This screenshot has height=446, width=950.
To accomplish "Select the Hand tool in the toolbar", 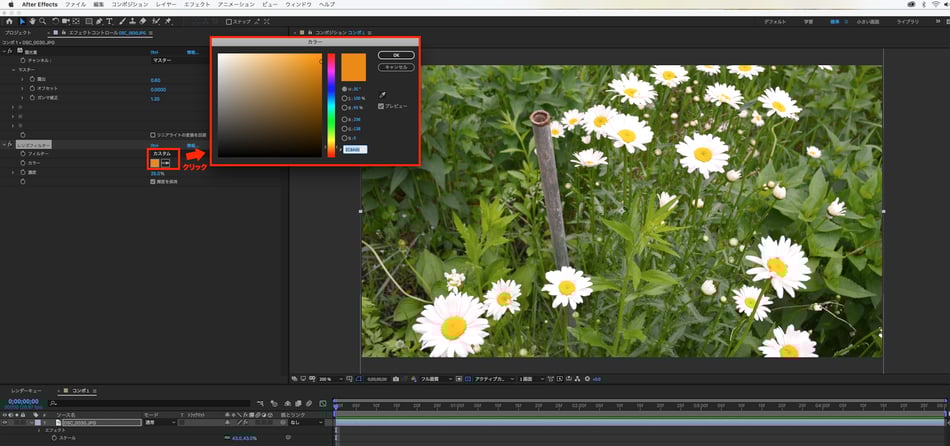I will [x=31, y=20].
